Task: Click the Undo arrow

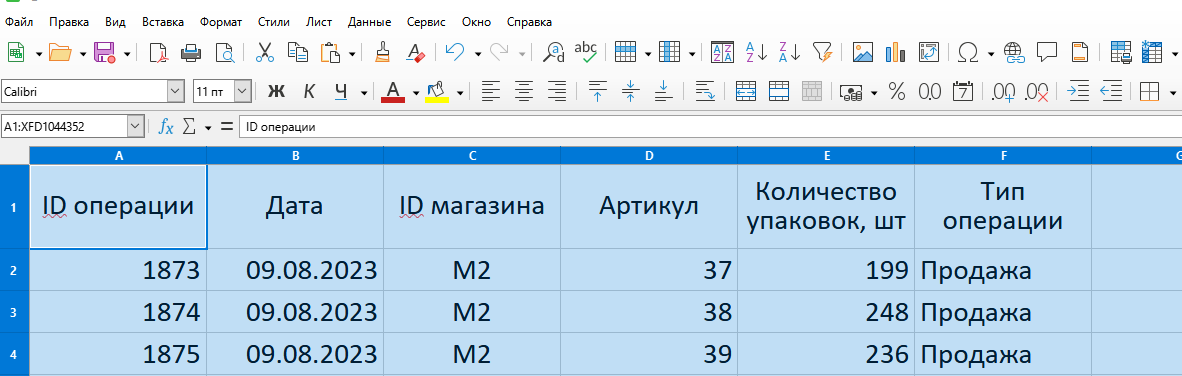Action: click(455, 52)
